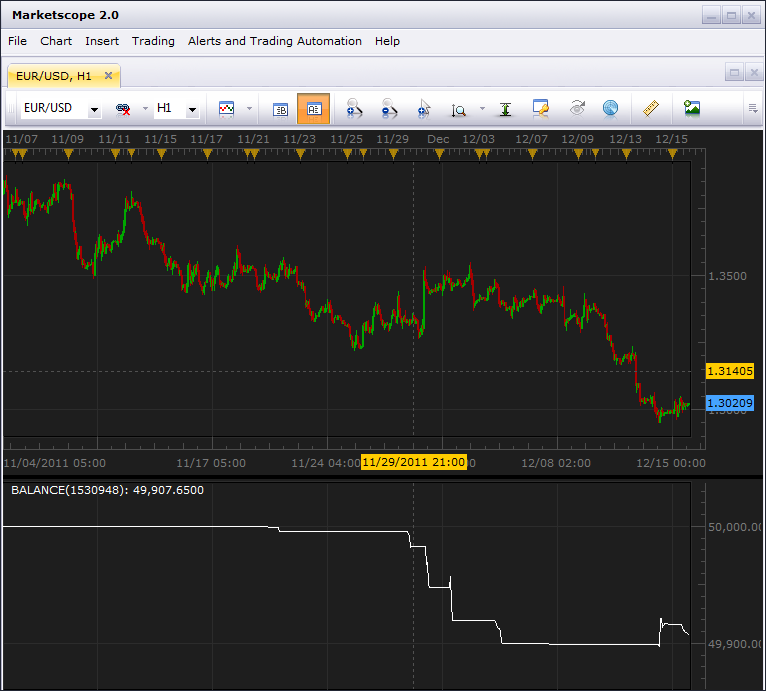Screen dimensions: 766x691
Task: Close the EUR/USD, H1 tab
Action: pyautogui.click(x=108, y=76)
